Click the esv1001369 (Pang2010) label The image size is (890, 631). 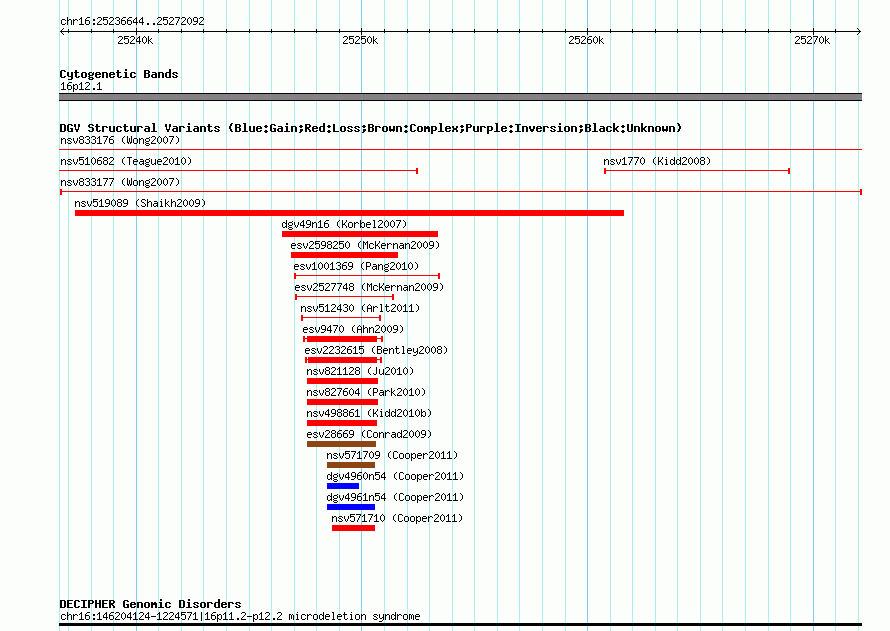tap(356, 266)
